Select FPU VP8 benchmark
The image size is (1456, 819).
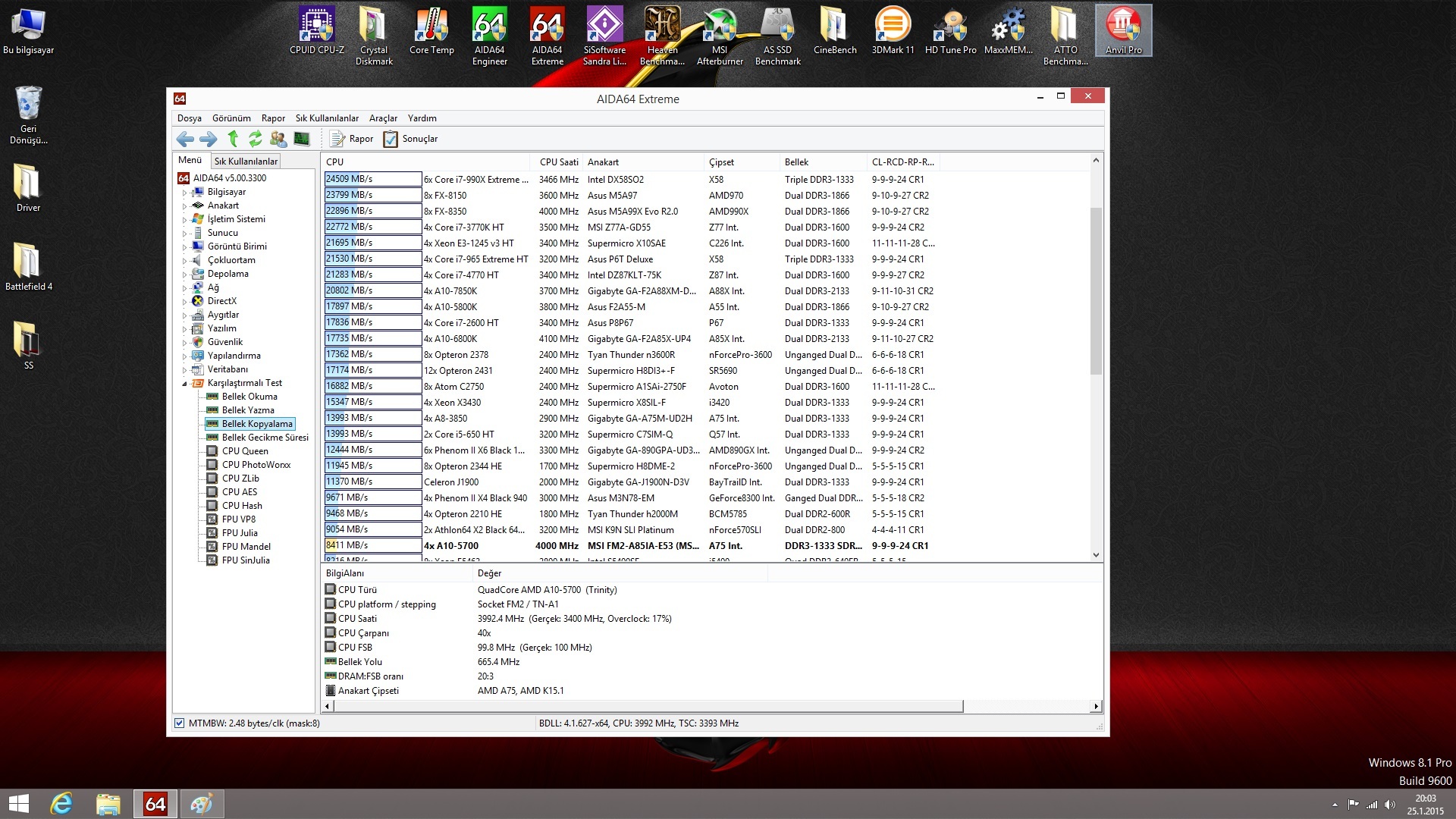point(239,519)
